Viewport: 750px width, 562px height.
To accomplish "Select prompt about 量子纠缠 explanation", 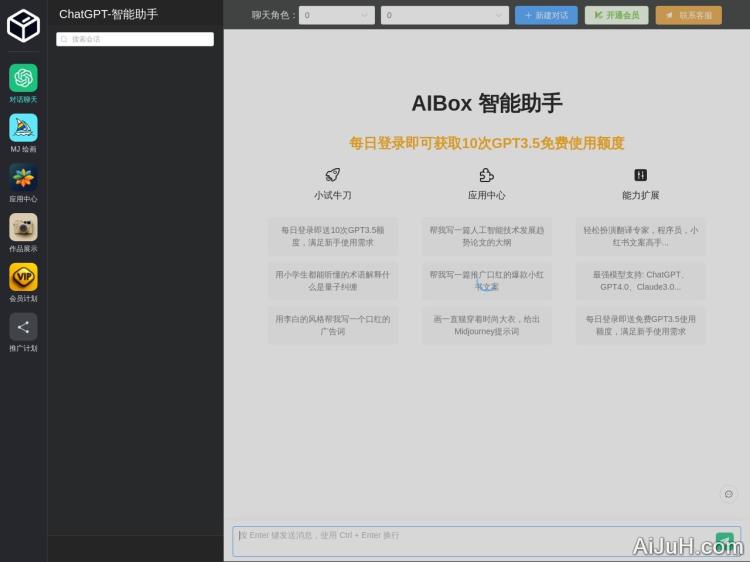I will (332, 281).
